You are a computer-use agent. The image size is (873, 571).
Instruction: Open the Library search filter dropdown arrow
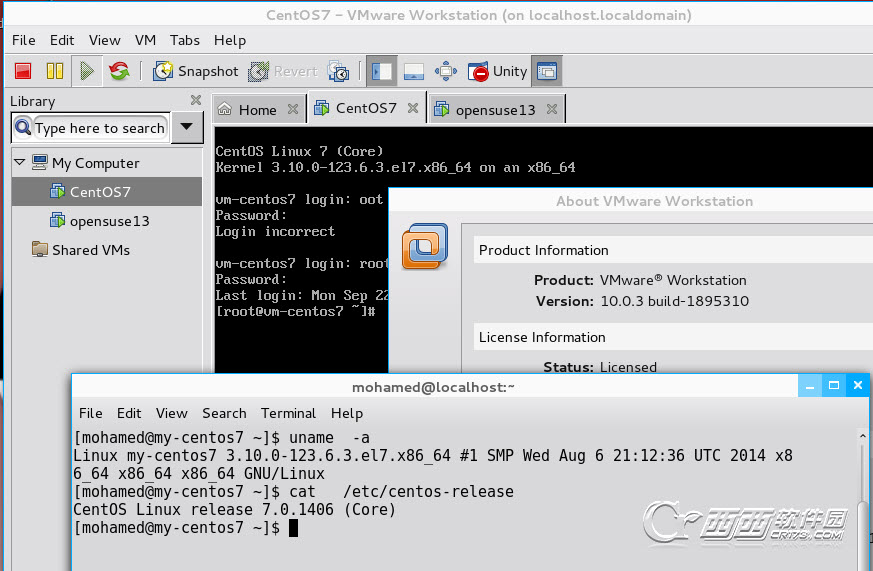[187, 127]
